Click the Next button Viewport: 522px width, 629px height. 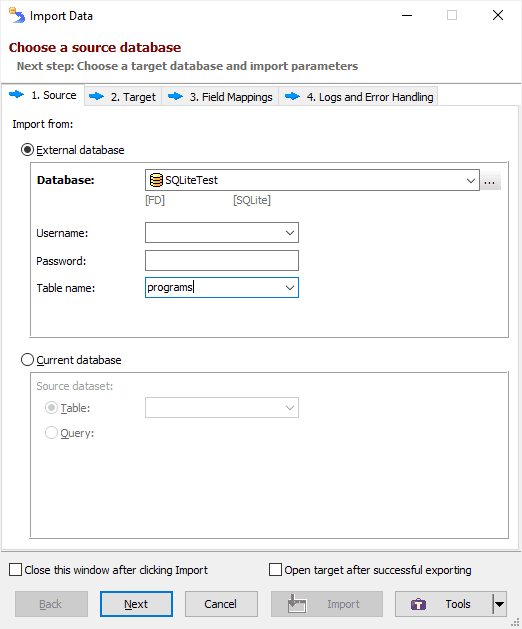[136, 604]
